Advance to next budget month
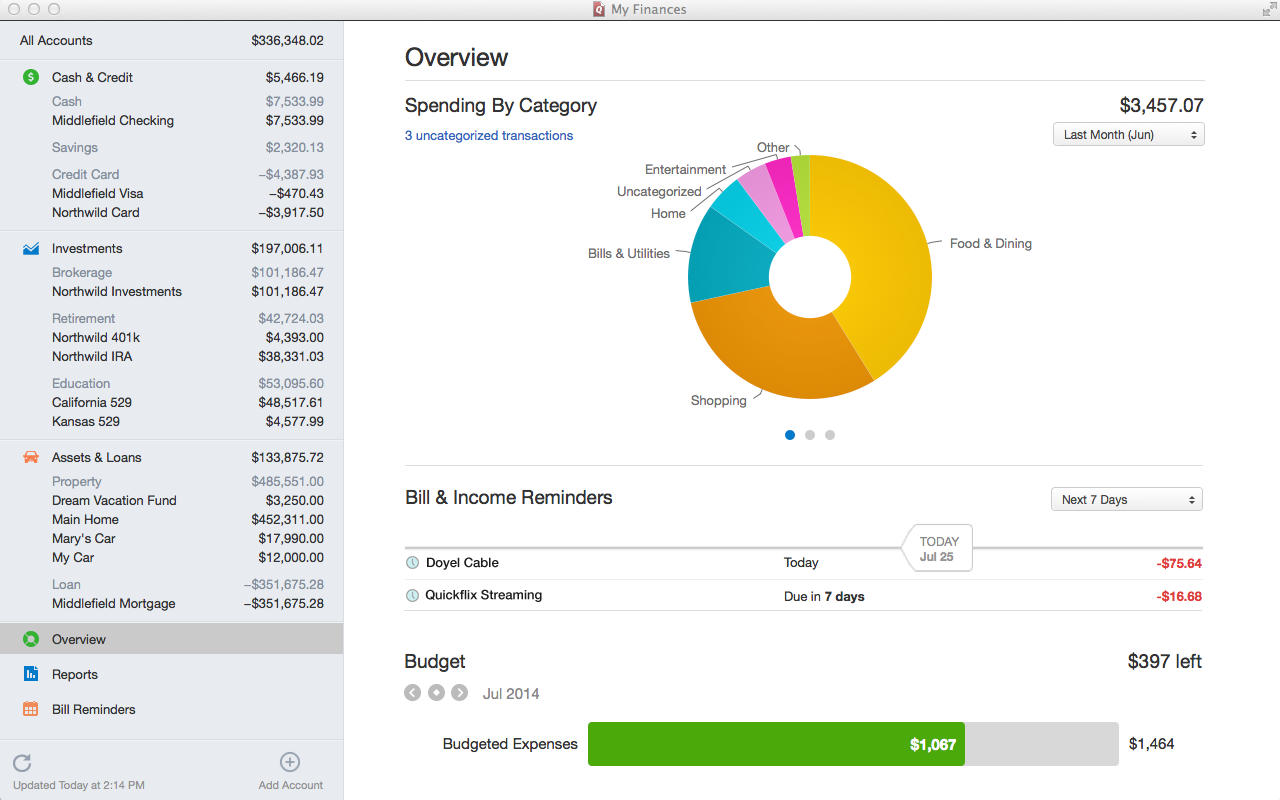 (459, 693)
